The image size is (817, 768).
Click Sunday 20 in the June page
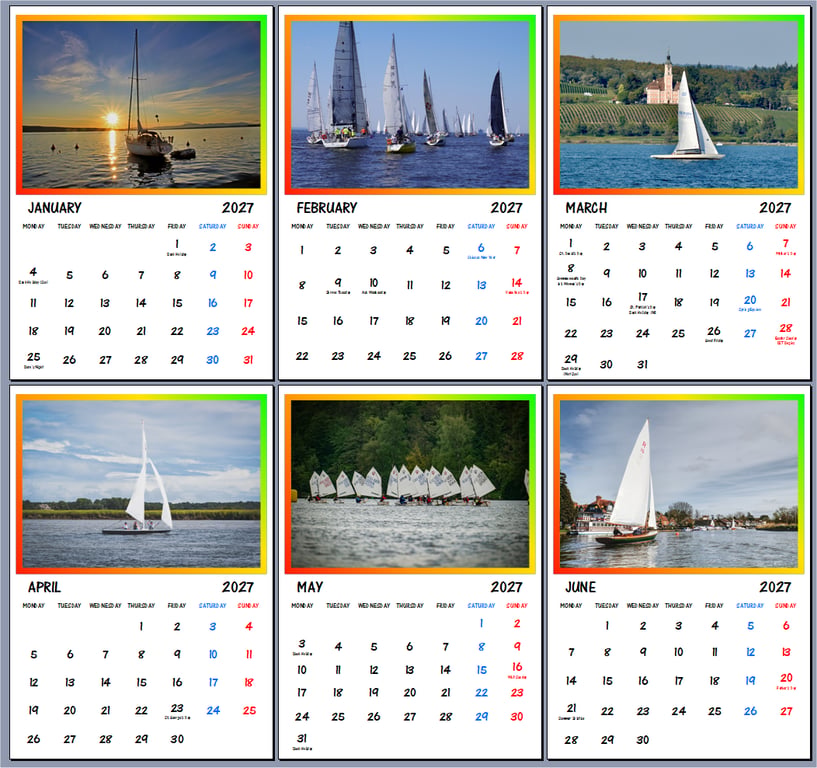tap(786, 678)
